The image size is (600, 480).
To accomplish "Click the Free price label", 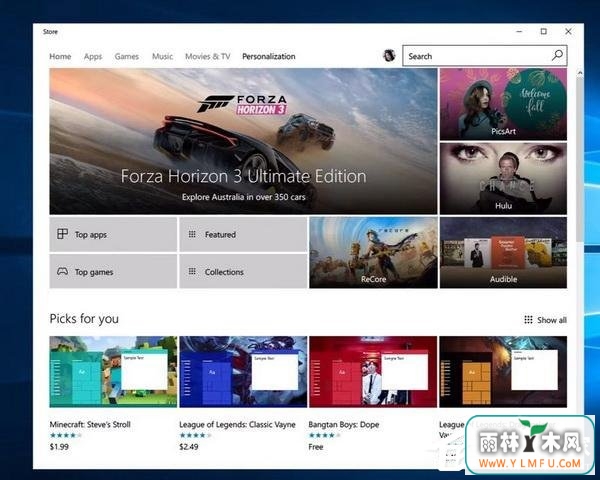I will pyautogui.click(x=316, y=447).
